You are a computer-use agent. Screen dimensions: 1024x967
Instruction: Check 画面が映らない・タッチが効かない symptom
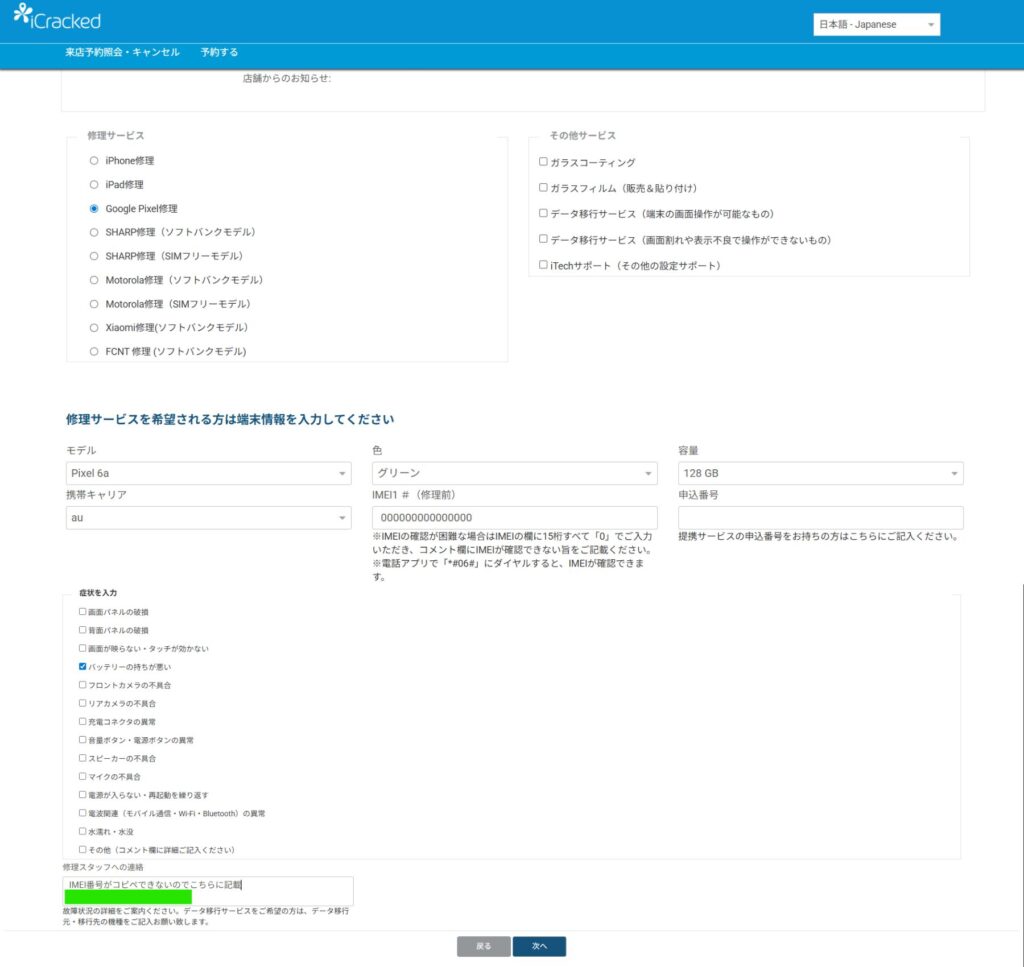(x=82, y=648)
